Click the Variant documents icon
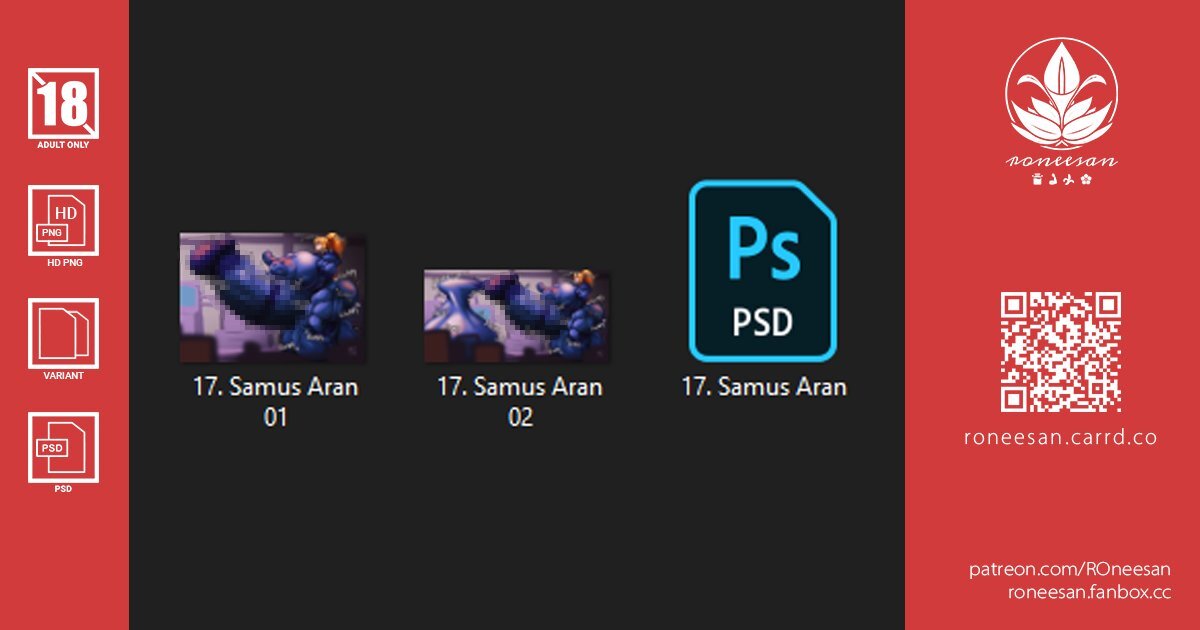The image size is (1200, 630). [64, 334]
